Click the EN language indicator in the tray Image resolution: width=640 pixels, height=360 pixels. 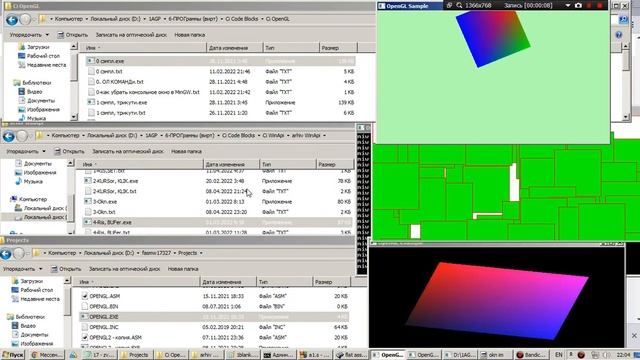[x=559, y=355]
